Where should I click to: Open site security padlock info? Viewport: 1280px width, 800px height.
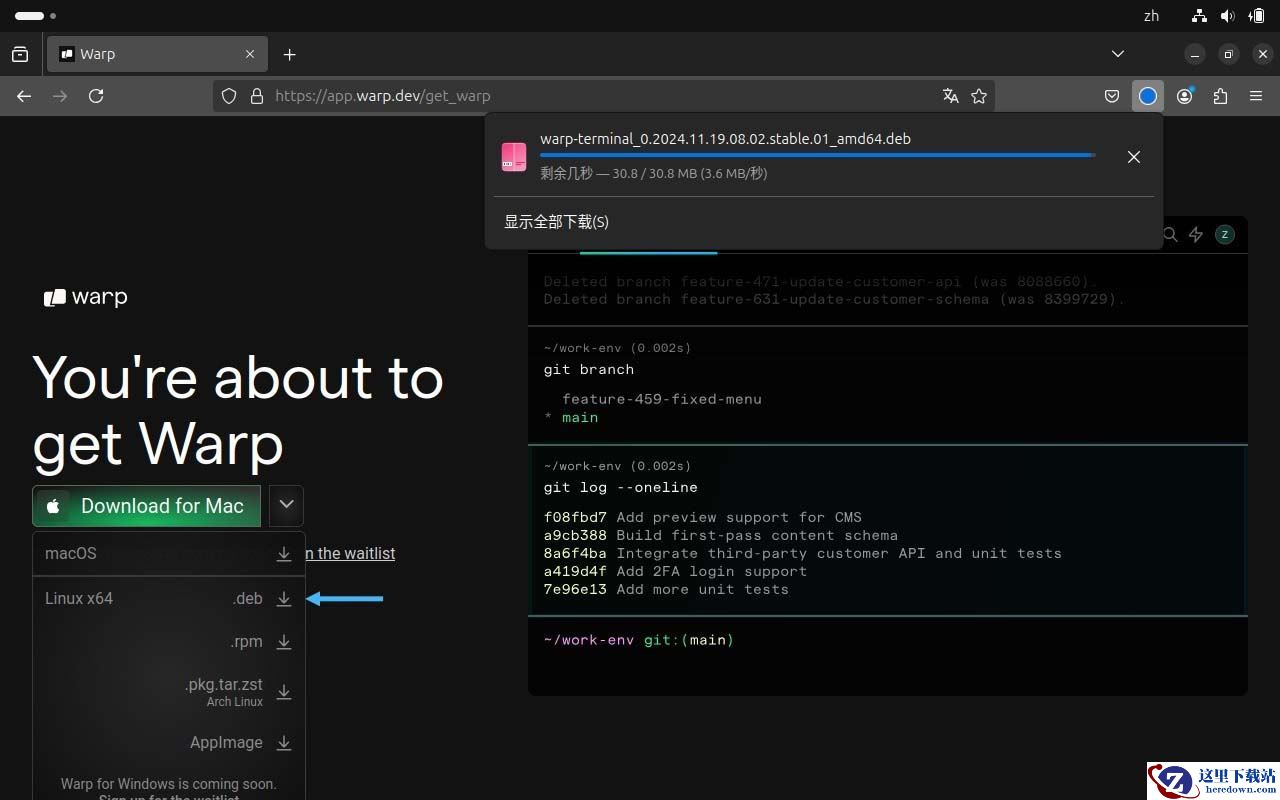tap(257, 96)
